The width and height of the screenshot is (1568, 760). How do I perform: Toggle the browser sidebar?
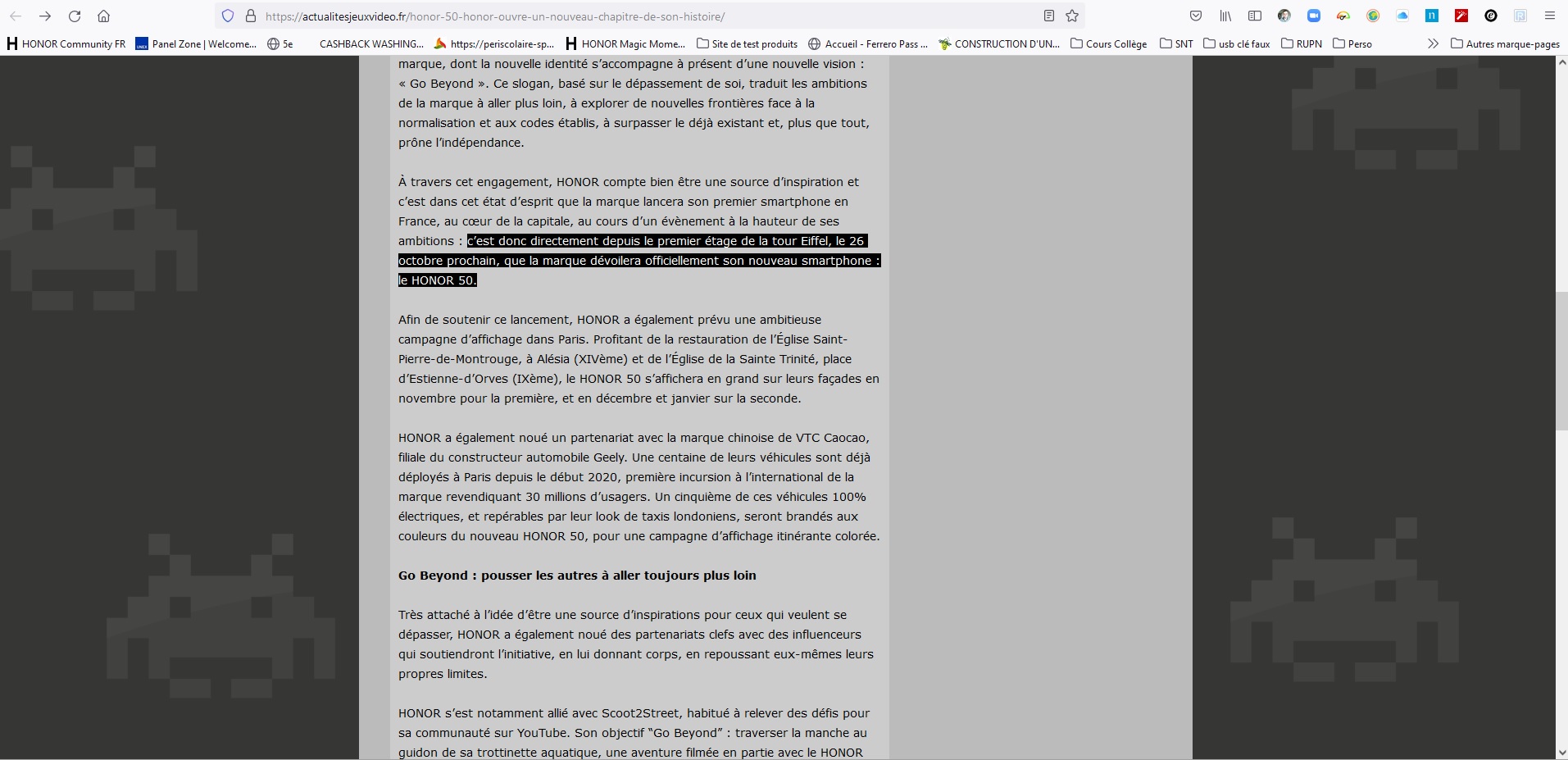1254,16
